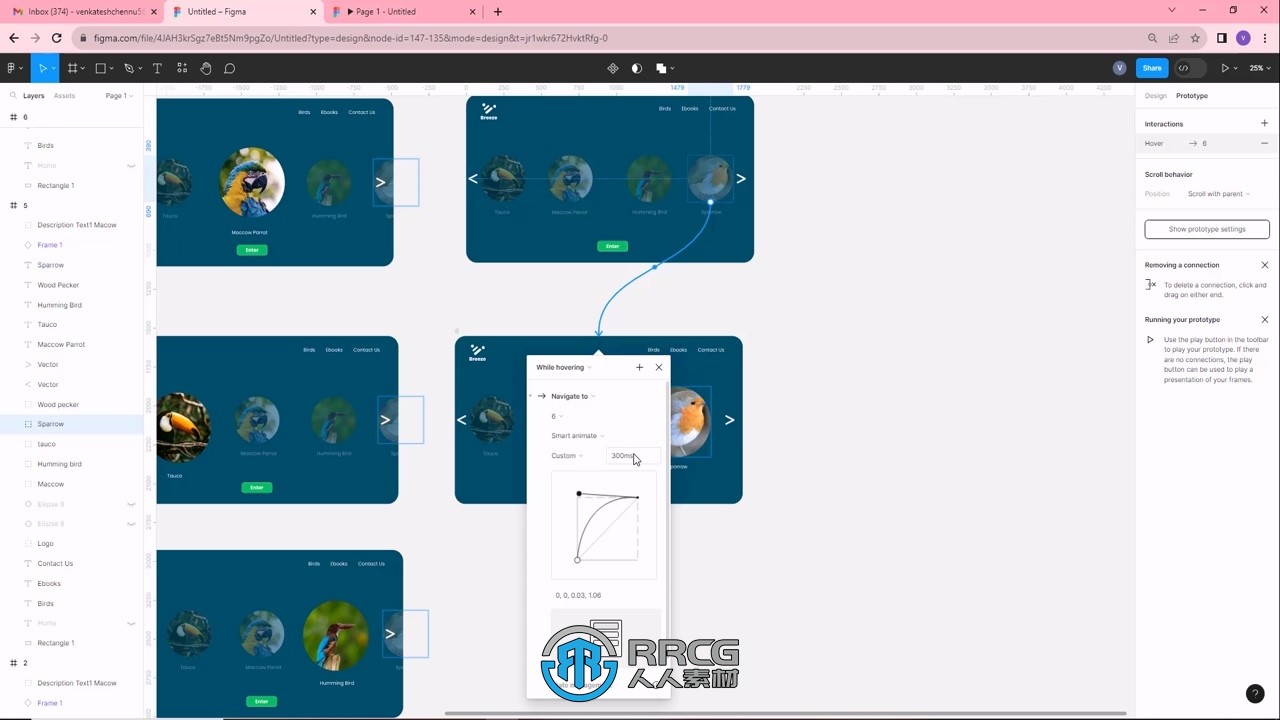Viewport: 1280px width, 720px height.
Task: Open destination frame 6 dropdown
Action: pos(557,416)
